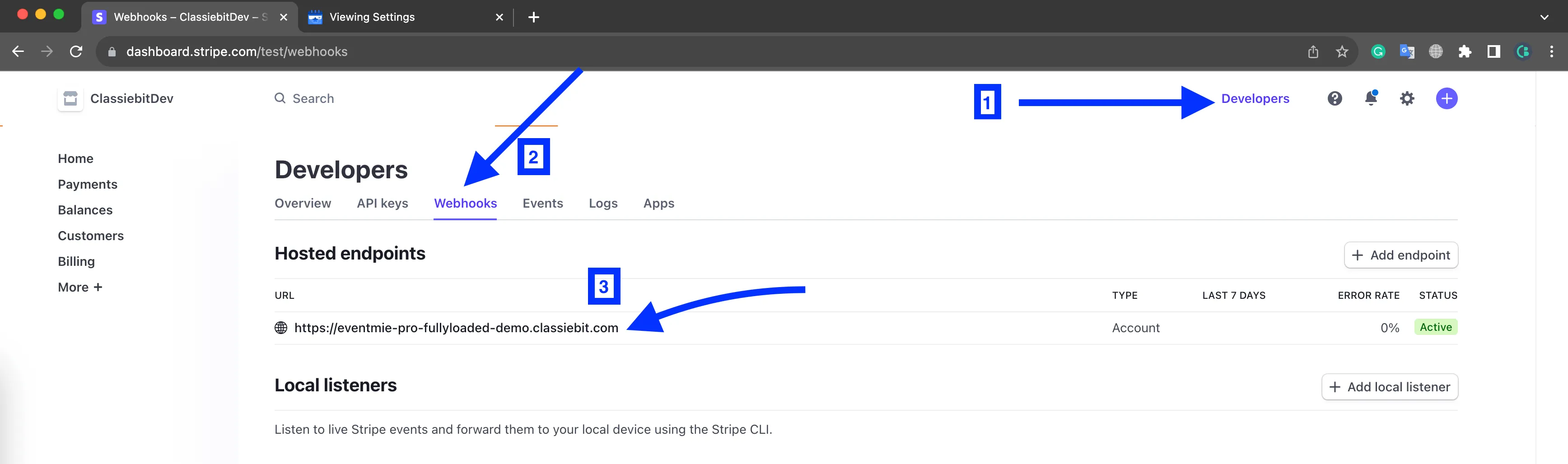The width and height of the screenshot is (1568, 464).
Task: Click the purple create plus icon
Action: click(1447, 98)
